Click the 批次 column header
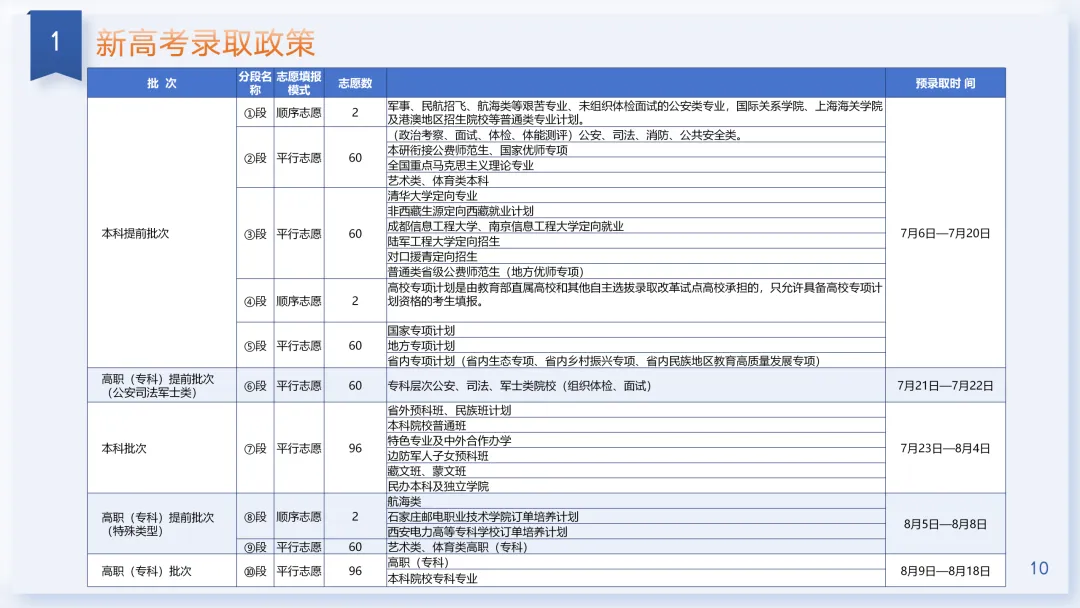 162,83
